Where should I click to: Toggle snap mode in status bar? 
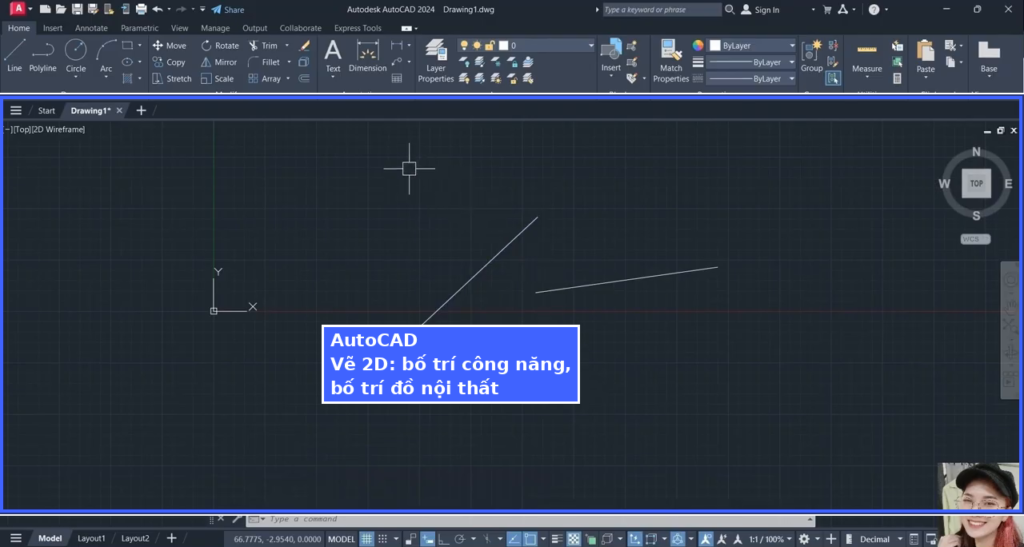click(x=383, y=539)
